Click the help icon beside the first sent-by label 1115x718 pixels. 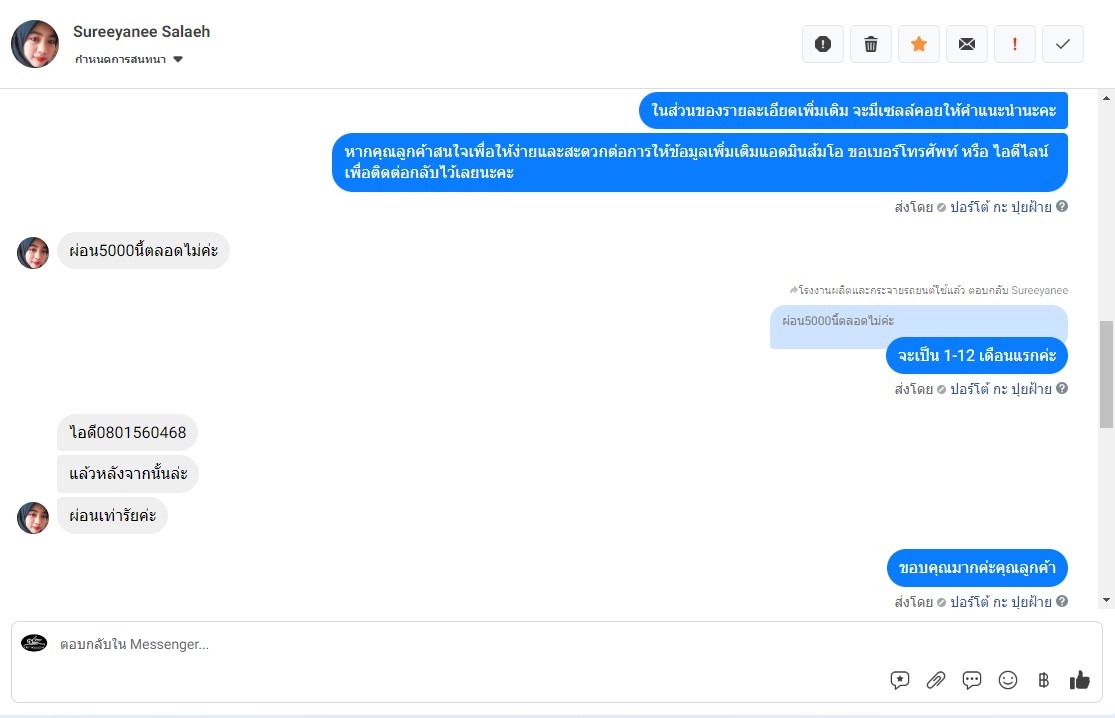click(x=1062, y=206)
